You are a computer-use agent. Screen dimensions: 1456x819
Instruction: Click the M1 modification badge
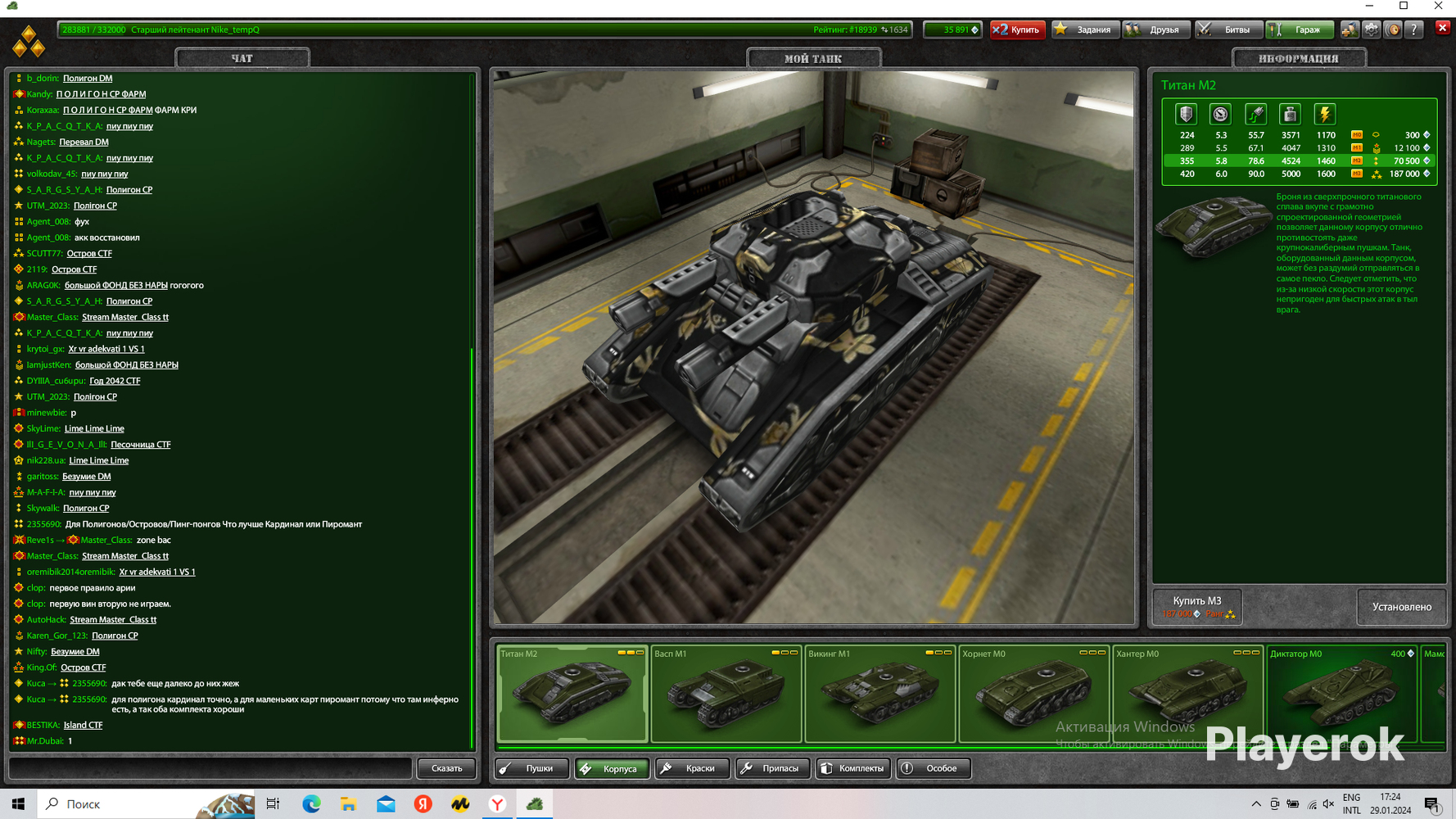pyautogui.click(x=1357, y=148)
